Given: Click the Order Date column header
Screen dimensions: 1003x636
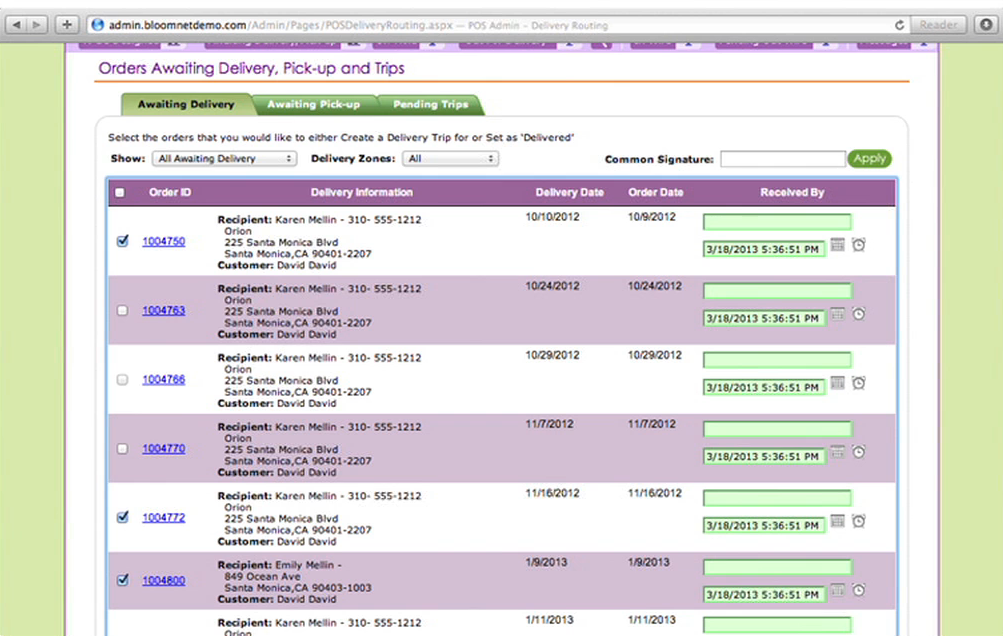Looking at the screenshot, I should (x=656, y=192).
